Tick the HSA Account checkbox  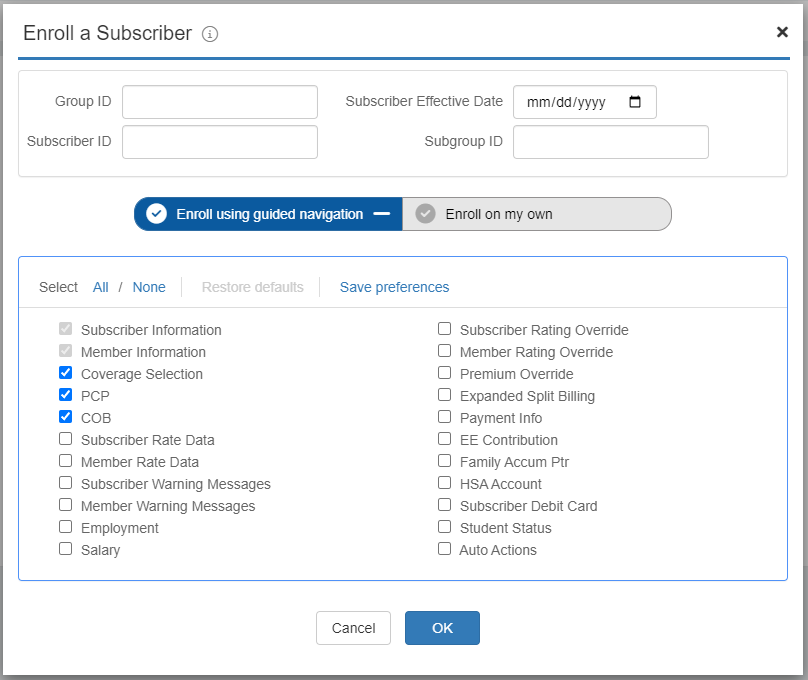click(x=445, y=483)
